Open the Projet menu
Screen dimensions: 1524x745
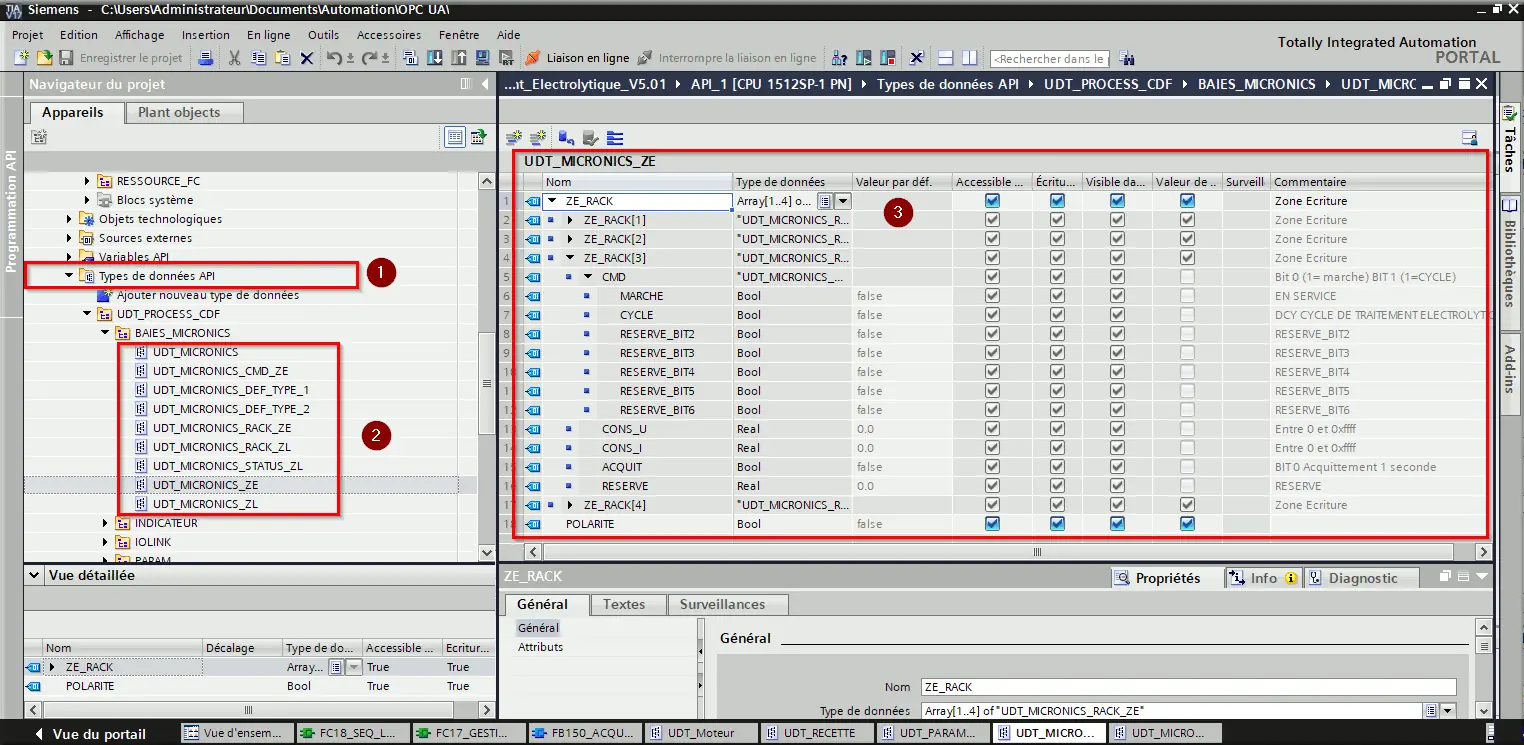pyautogui.click(x=28, y=34)
